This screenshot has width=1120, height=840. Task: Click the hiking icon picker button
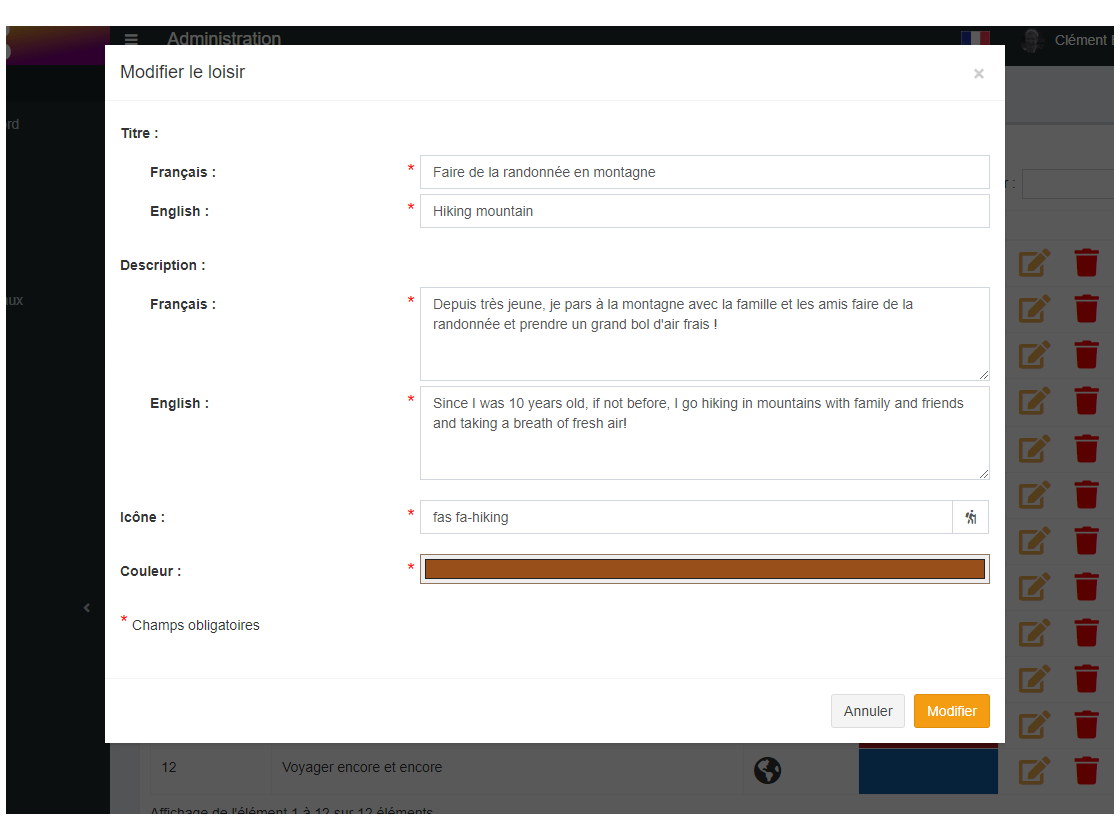pos(970,517)
